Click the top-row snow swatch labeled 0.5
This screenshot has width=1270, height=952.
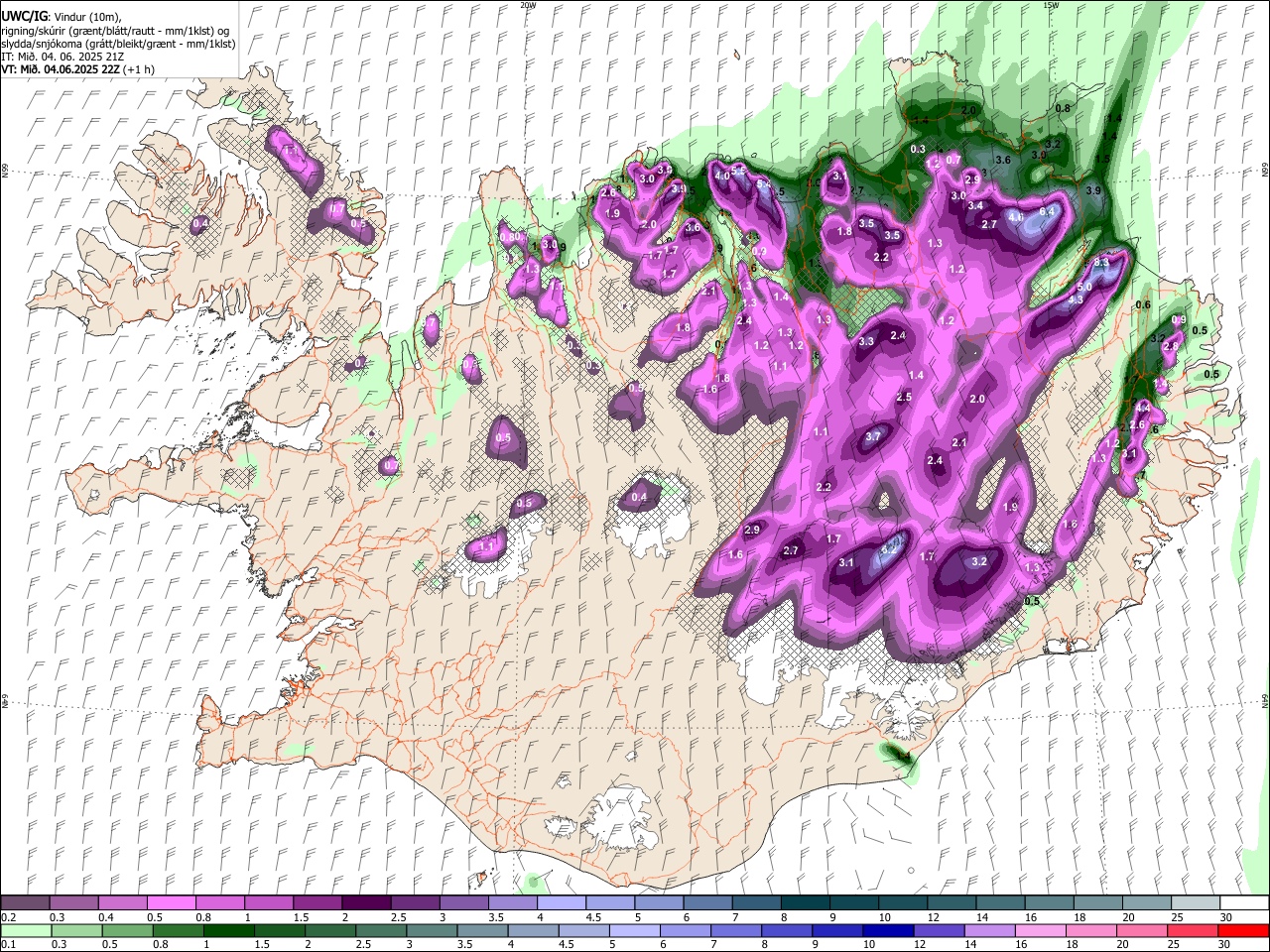171,903
